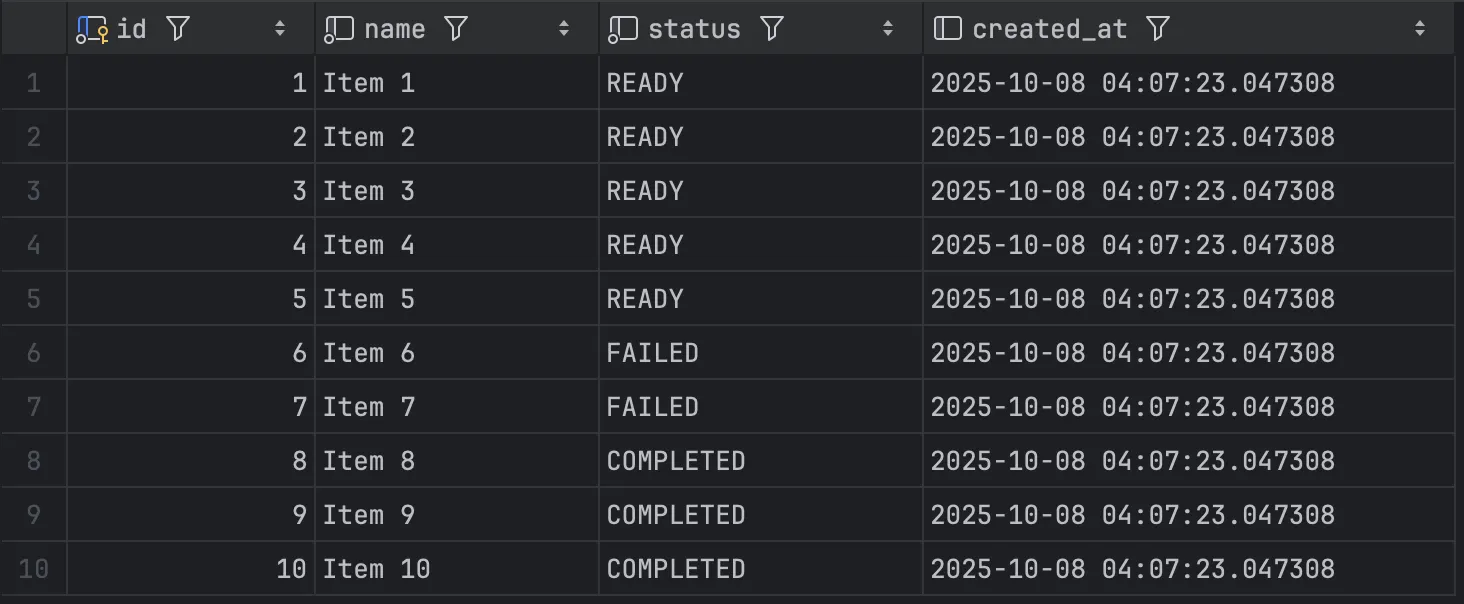
Task: Toggle sort arrows on the status column
Action: coord(888,29)
